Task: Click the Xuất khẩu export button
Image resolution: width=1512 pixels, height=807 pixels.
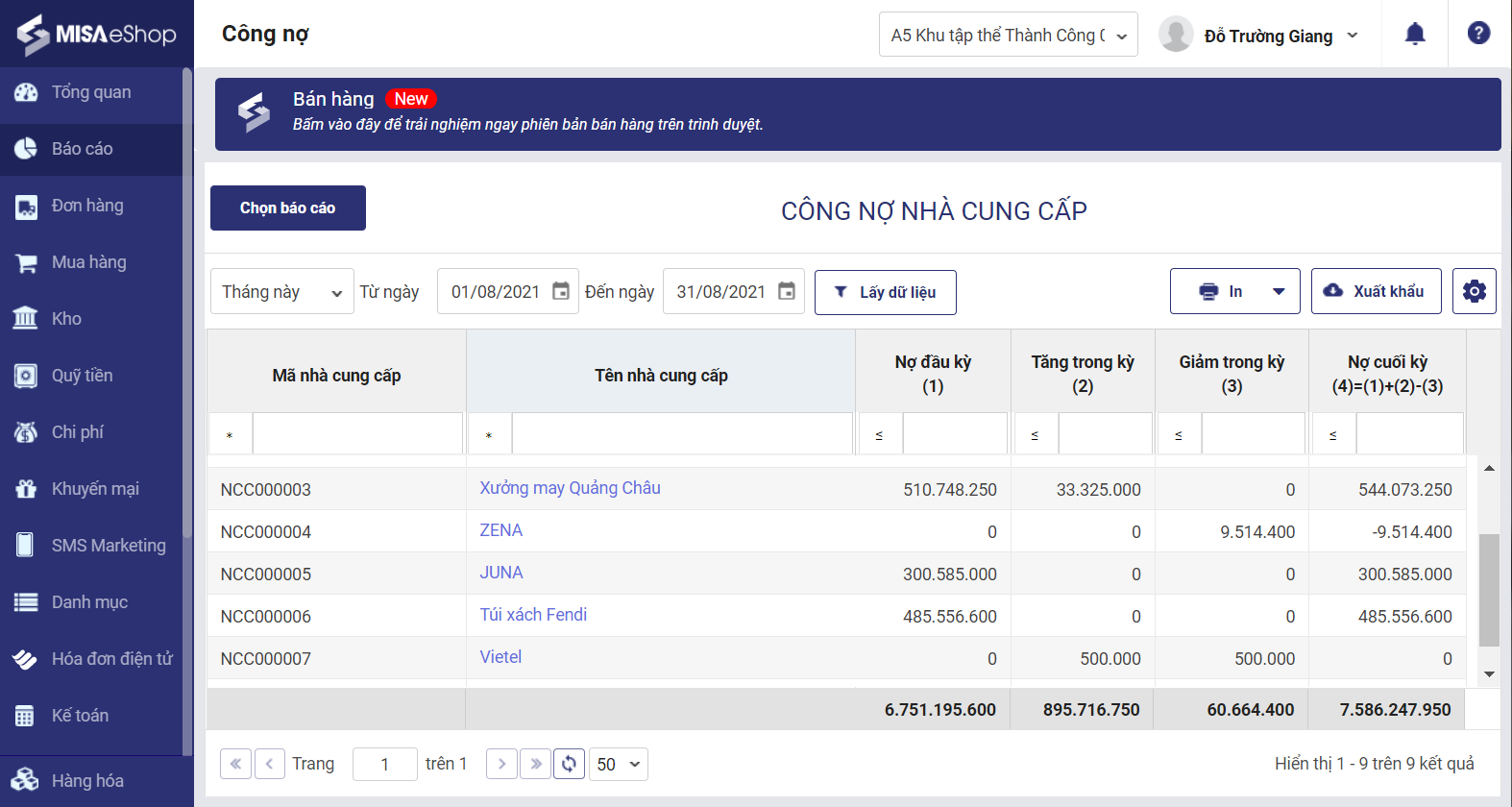Action: point(1376,291)
